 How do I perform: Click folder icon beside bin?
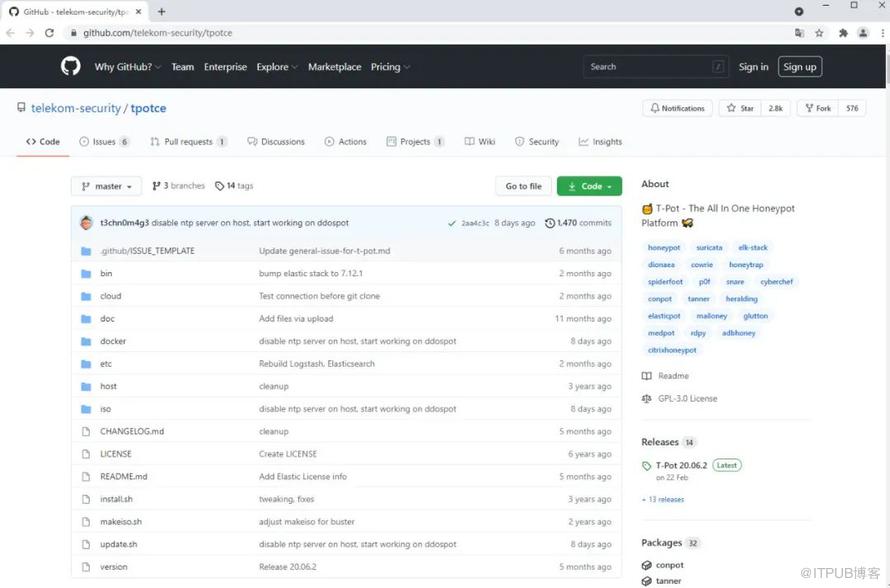tap(86, 274)
